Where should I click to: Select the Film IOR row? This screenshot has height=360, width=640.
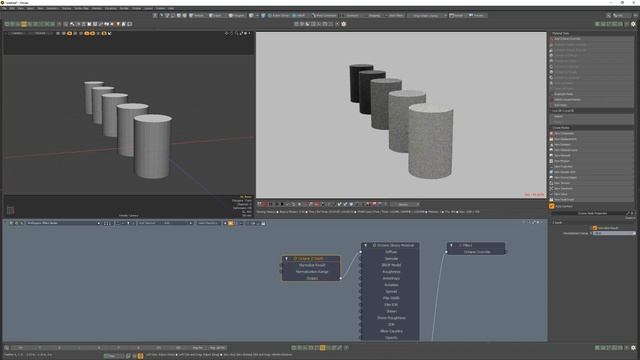click(391, 304)
